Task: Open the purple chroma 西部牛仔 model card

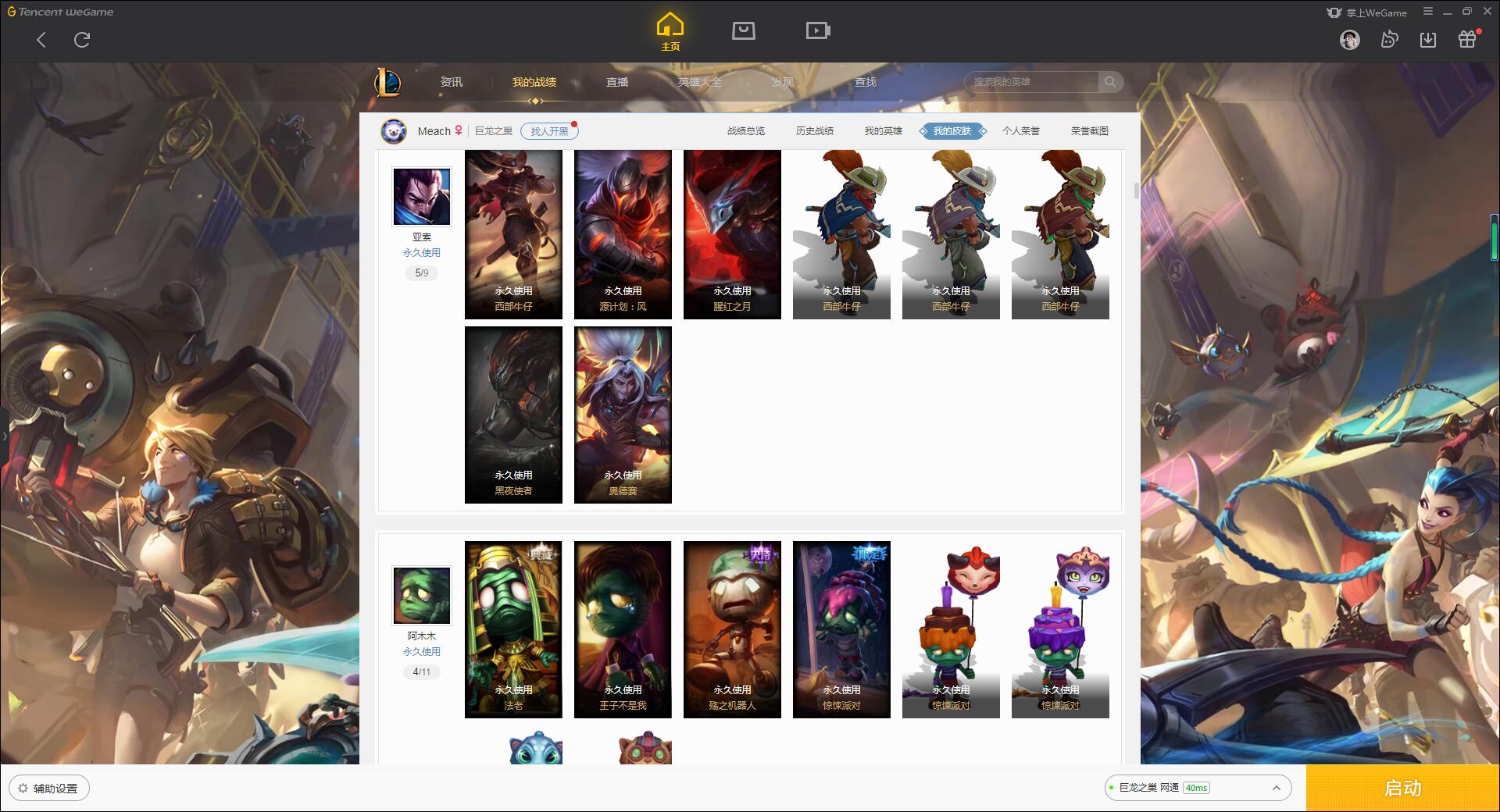Action: pos(951,234)
